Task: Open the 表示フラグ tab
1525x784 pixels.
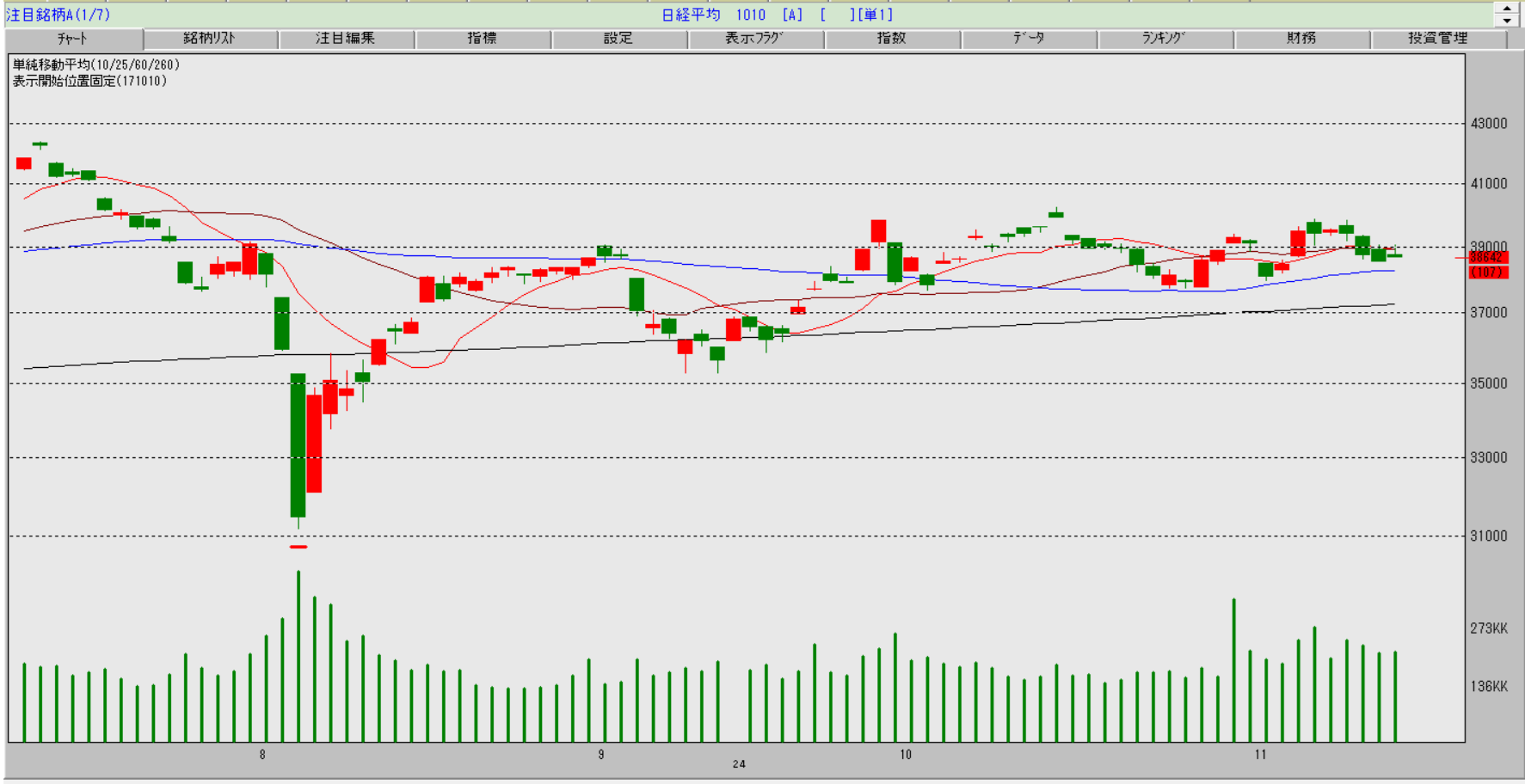Action: (755, 39)
